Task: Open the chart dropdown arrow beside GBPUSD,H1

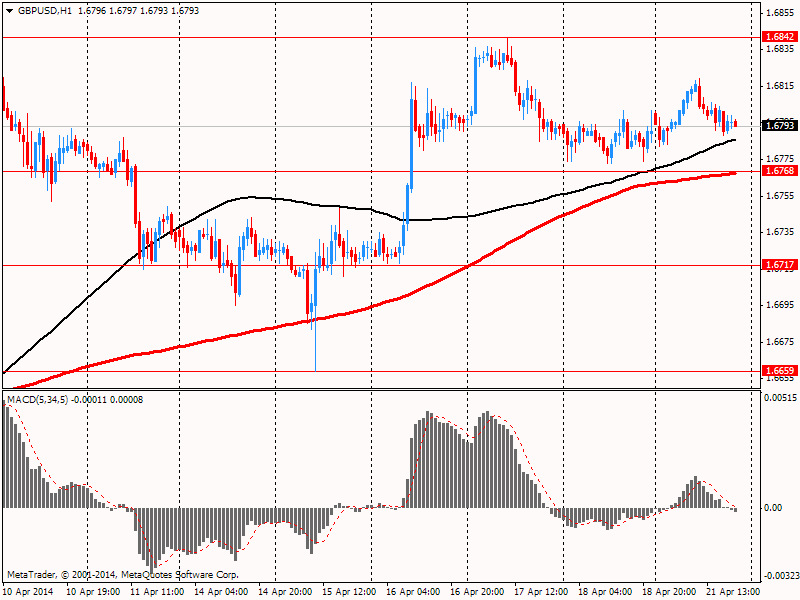Action: pos(9,11)
